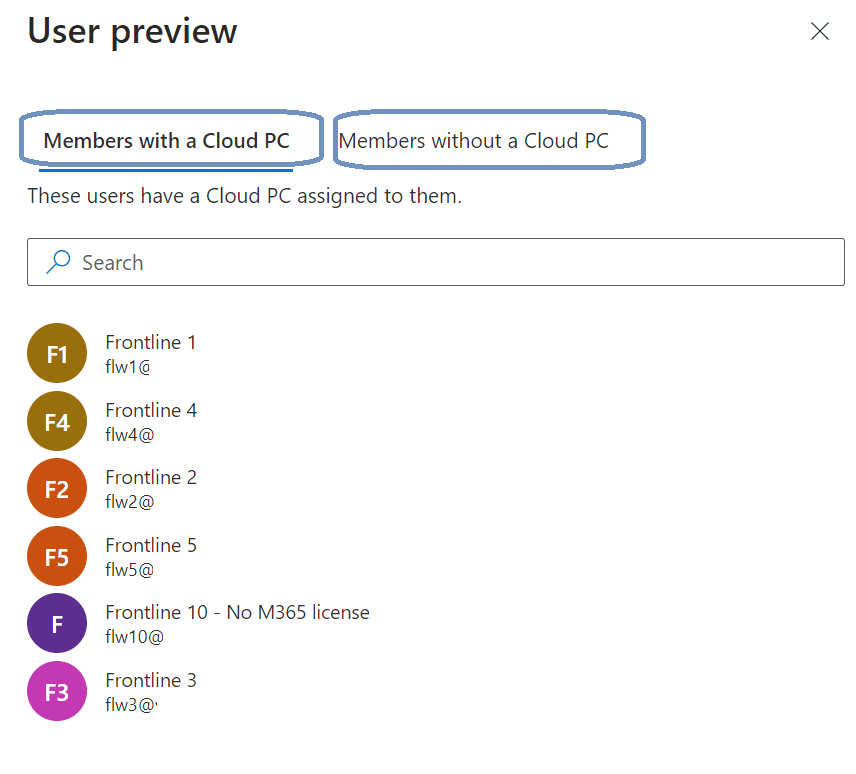Click the flw10@ email address
856x774 pixels.
point(133,636)
